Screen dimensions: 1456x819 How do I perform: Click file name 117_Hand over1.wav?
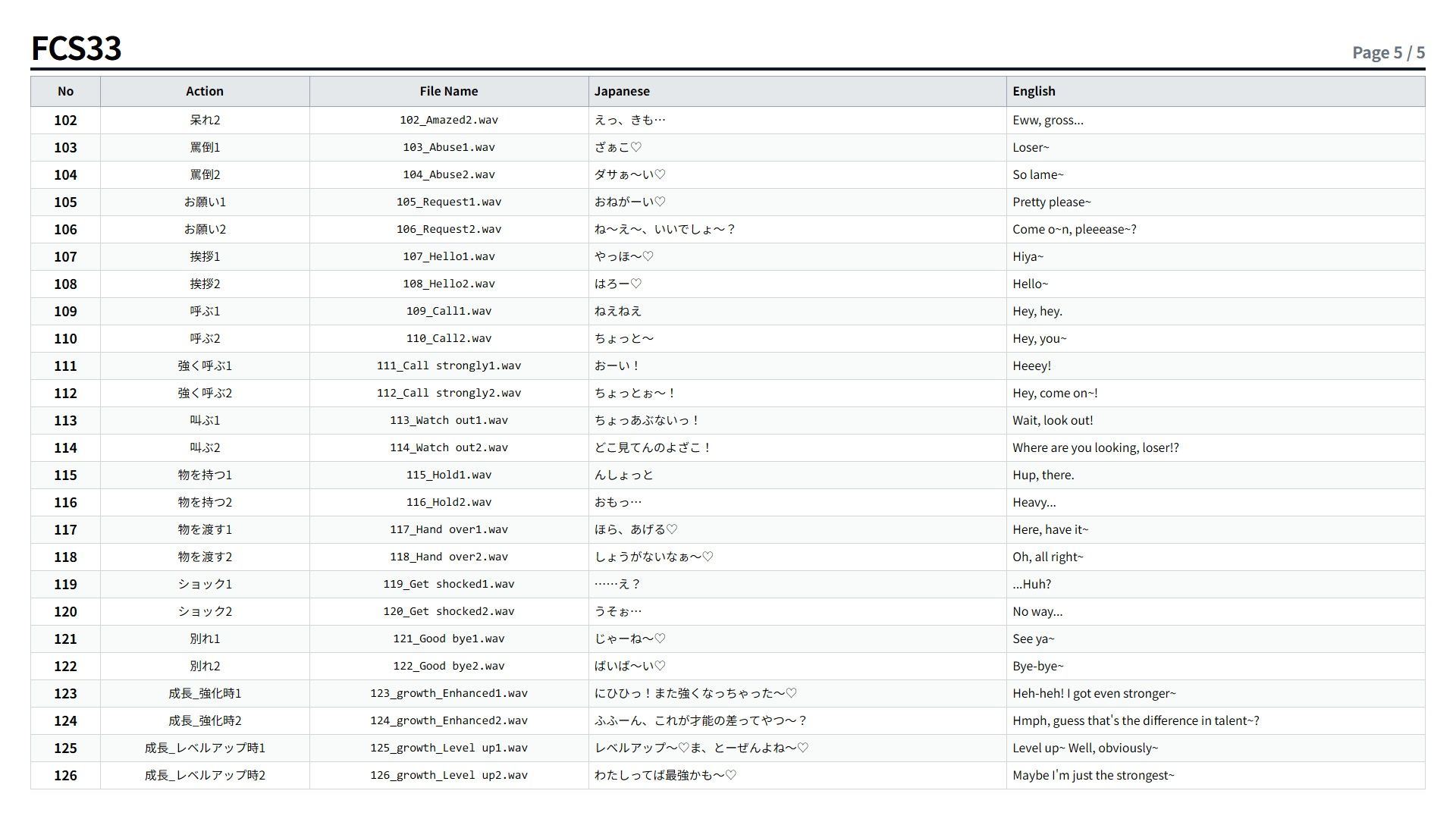click(x=449, y=529)
